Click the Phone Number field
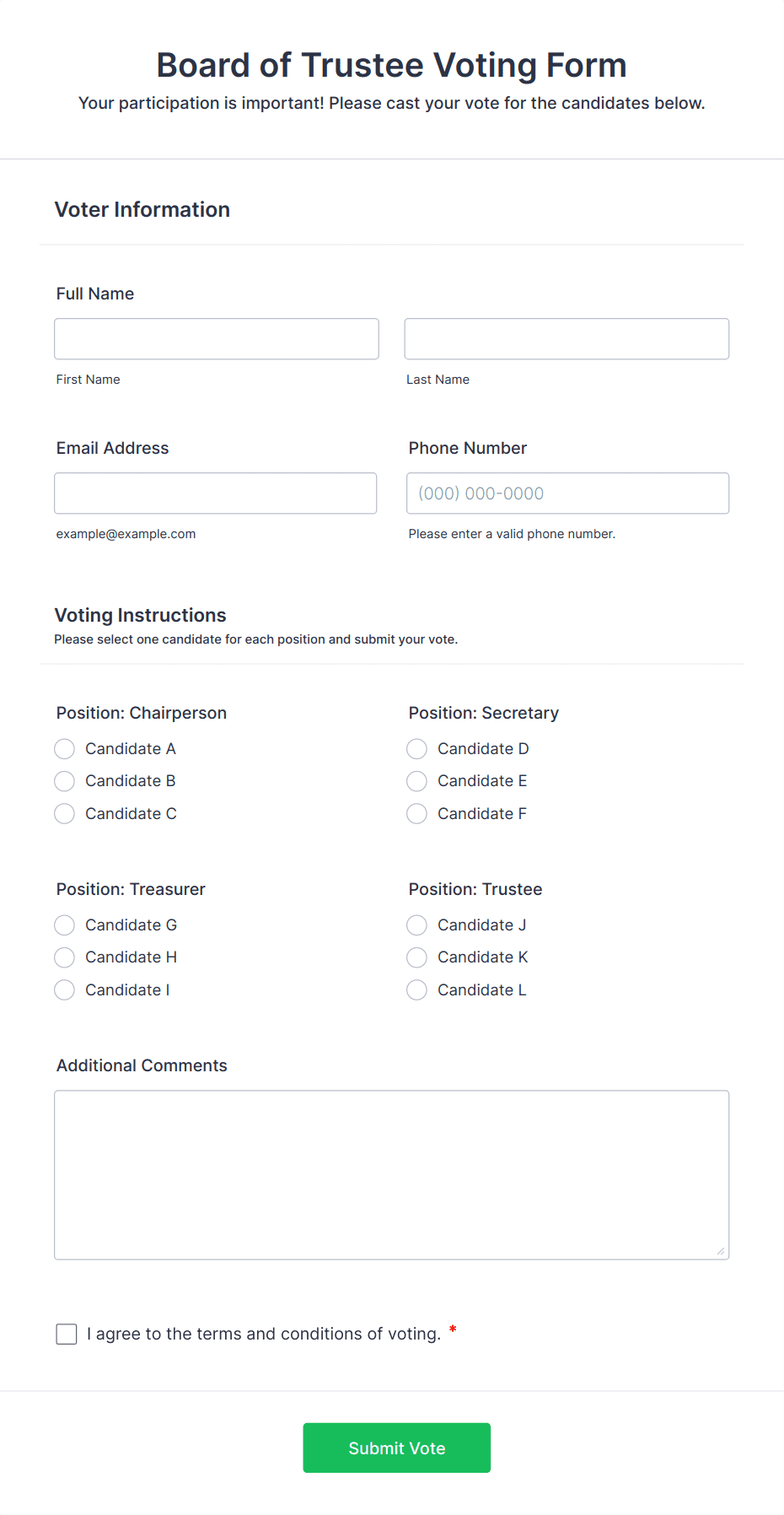Screen dimensions: 784x1515 tap(567, 493)
